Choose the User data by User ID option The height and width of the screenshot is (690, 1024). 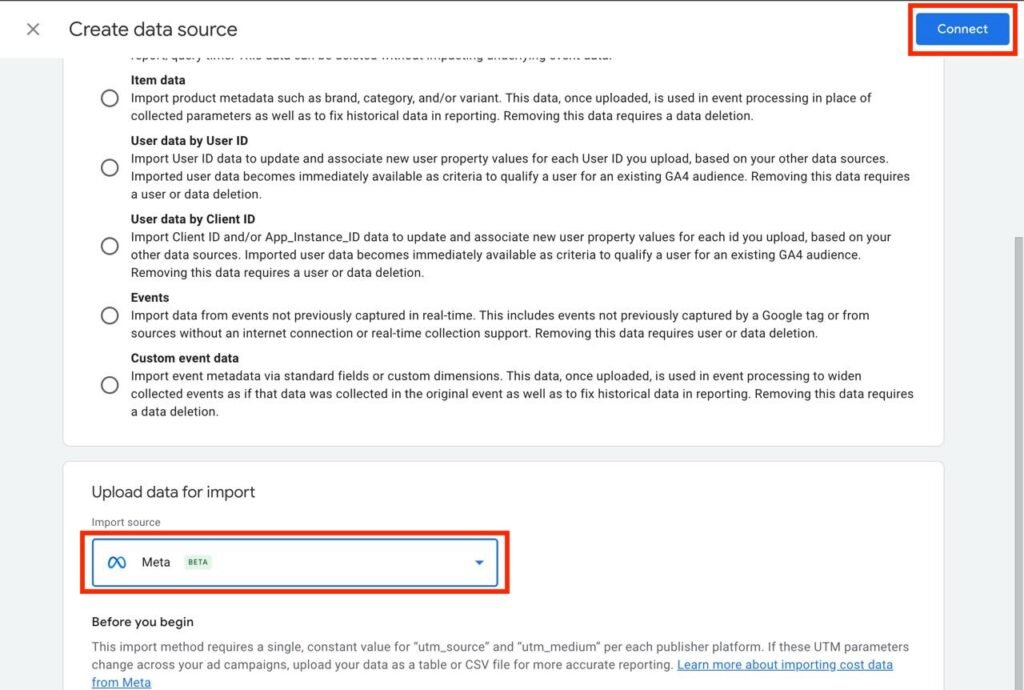click(109, 168)
